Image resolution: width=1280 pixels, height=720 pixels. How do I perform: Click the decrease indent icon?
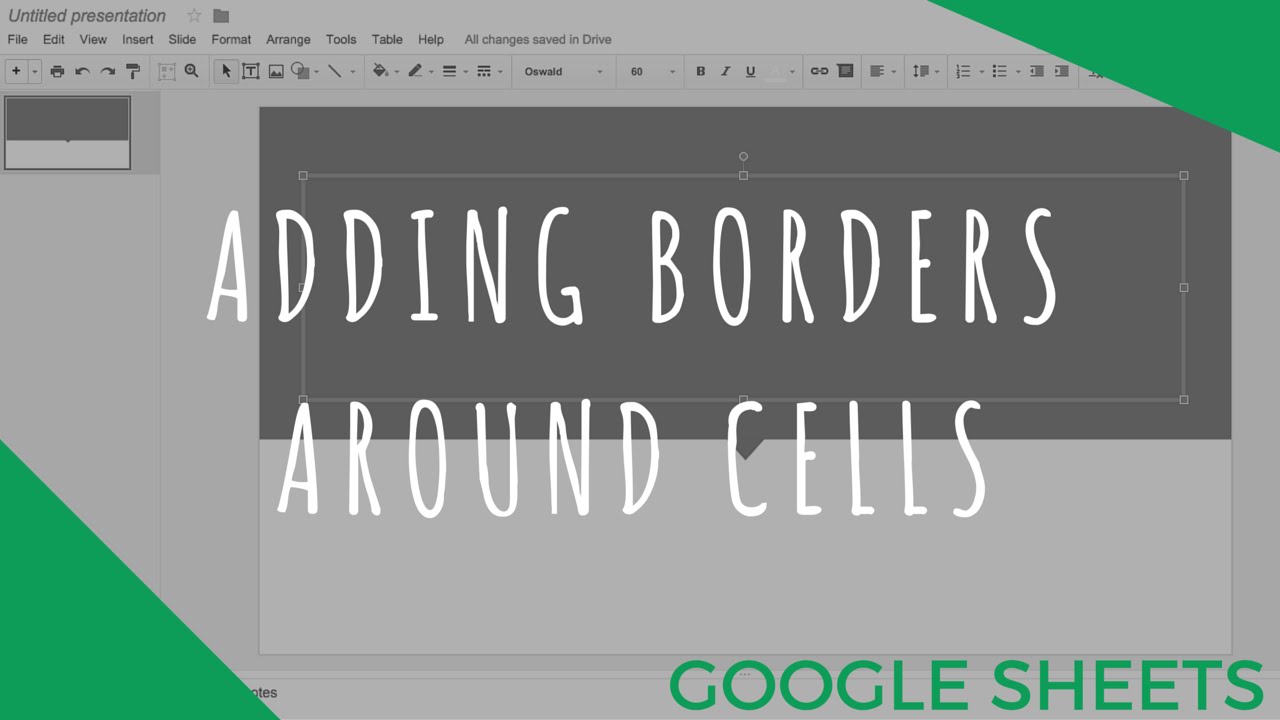click(x=1037, y=71)
